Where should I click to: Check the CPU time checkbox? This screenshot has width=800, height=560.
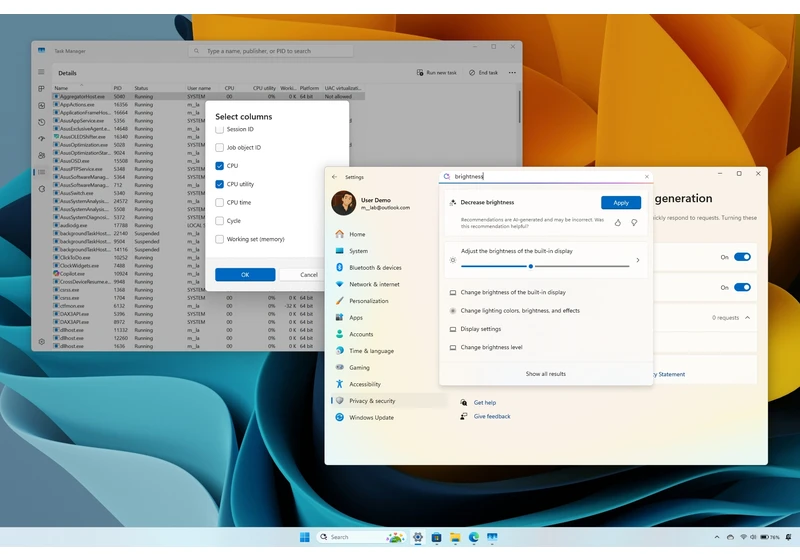click(219, 202)
